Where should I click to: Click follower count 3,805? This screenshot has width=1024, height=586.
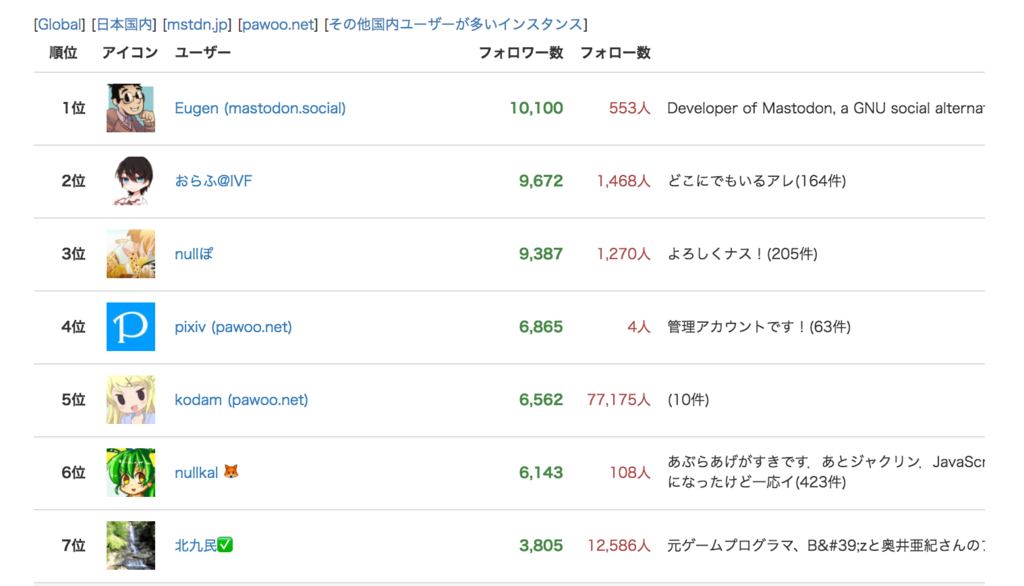click(x=541, y=545)
